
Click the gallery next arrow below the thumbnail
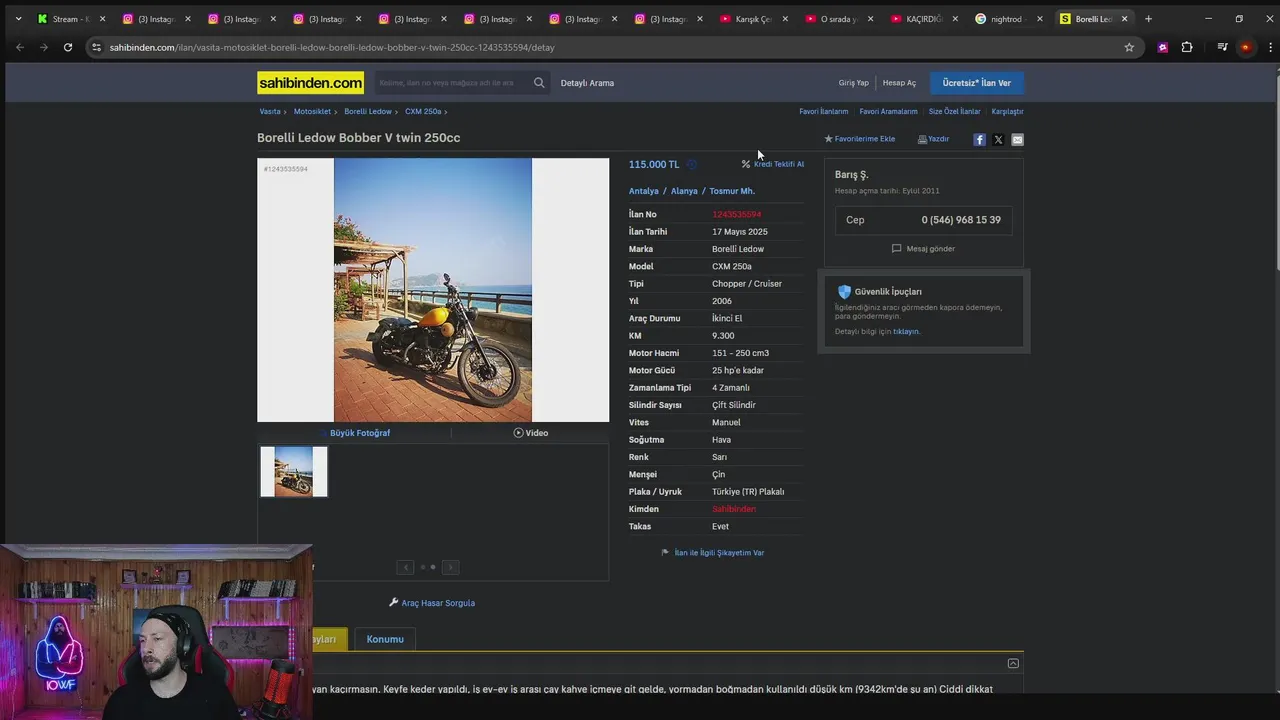pos(450,567)
